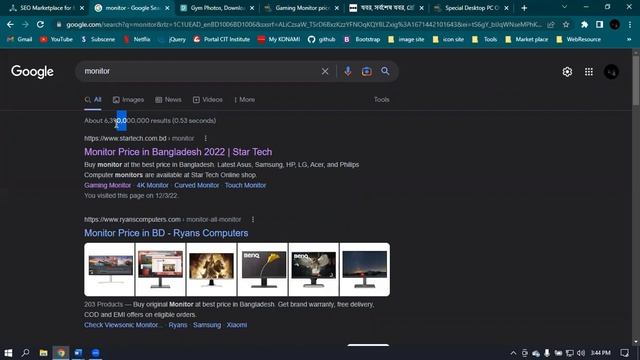
Task: Show hidden system tray icons
Action: pyautogui.click(x=513, y=353)
